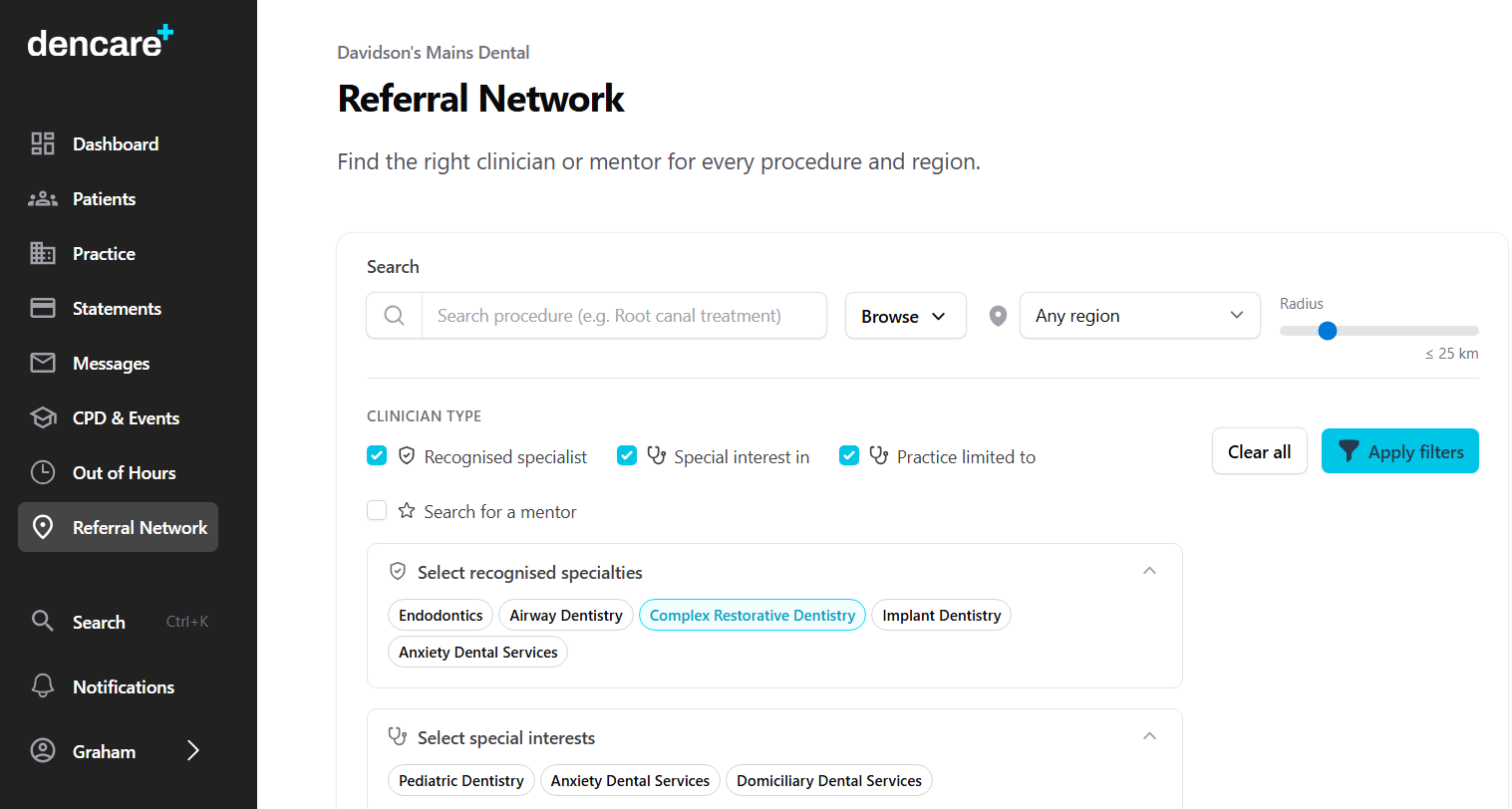Viewport: 1512px width, 809px height.
Task: Open Notifications via the bell icon
Action: (x=42, y=685)
